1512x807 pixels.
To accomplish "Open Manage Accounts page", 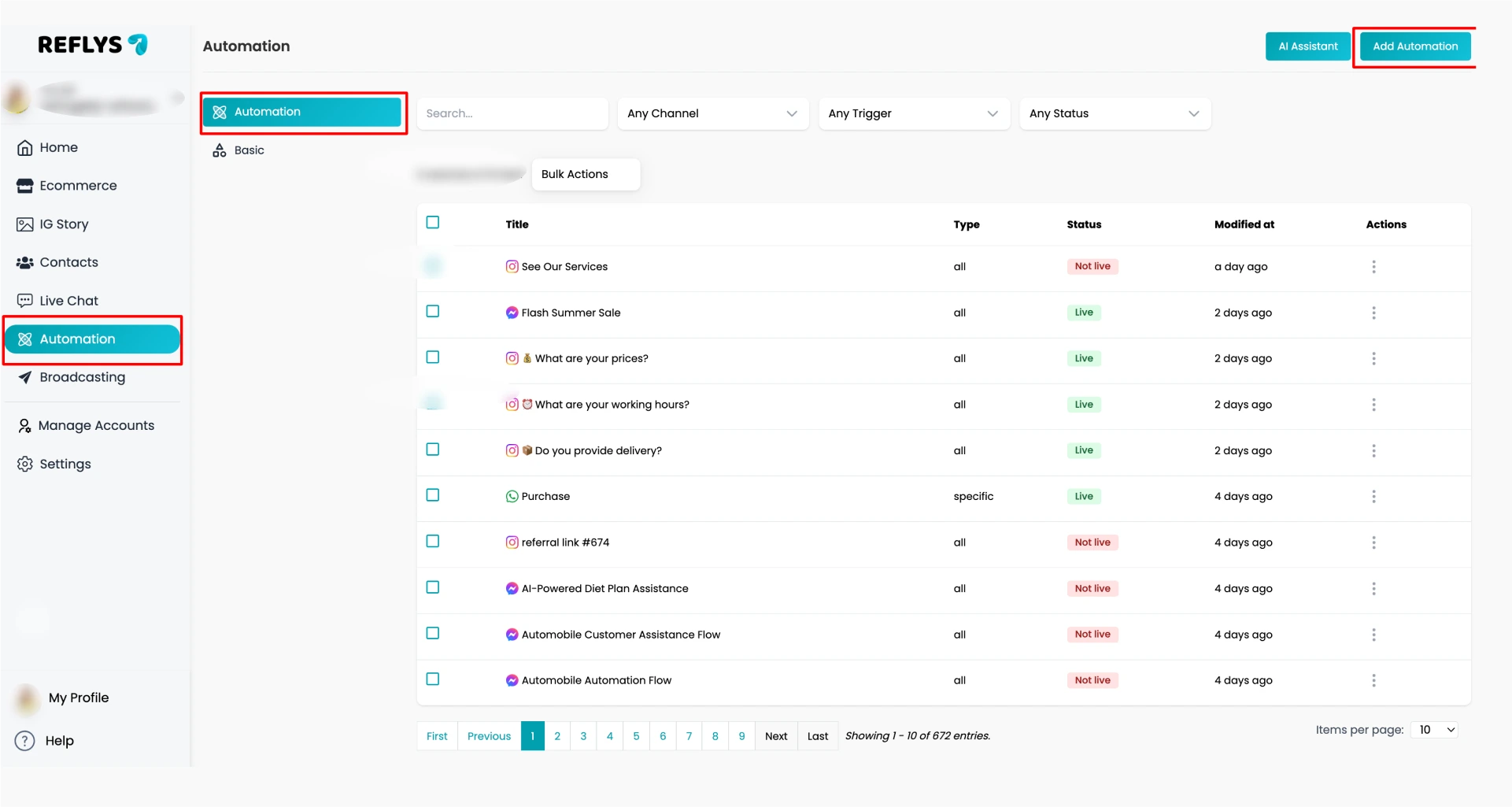I will (x=96, y=426).
